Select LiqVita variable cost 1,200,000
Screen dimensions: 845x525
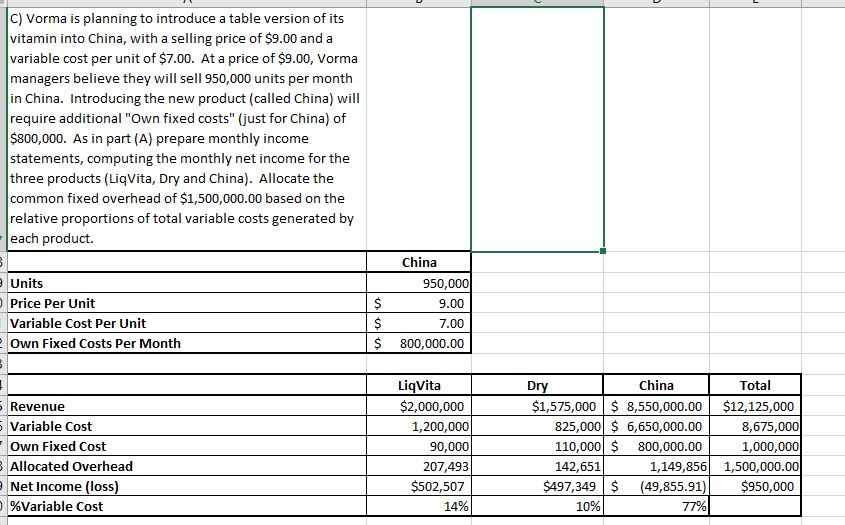[419, 426]
